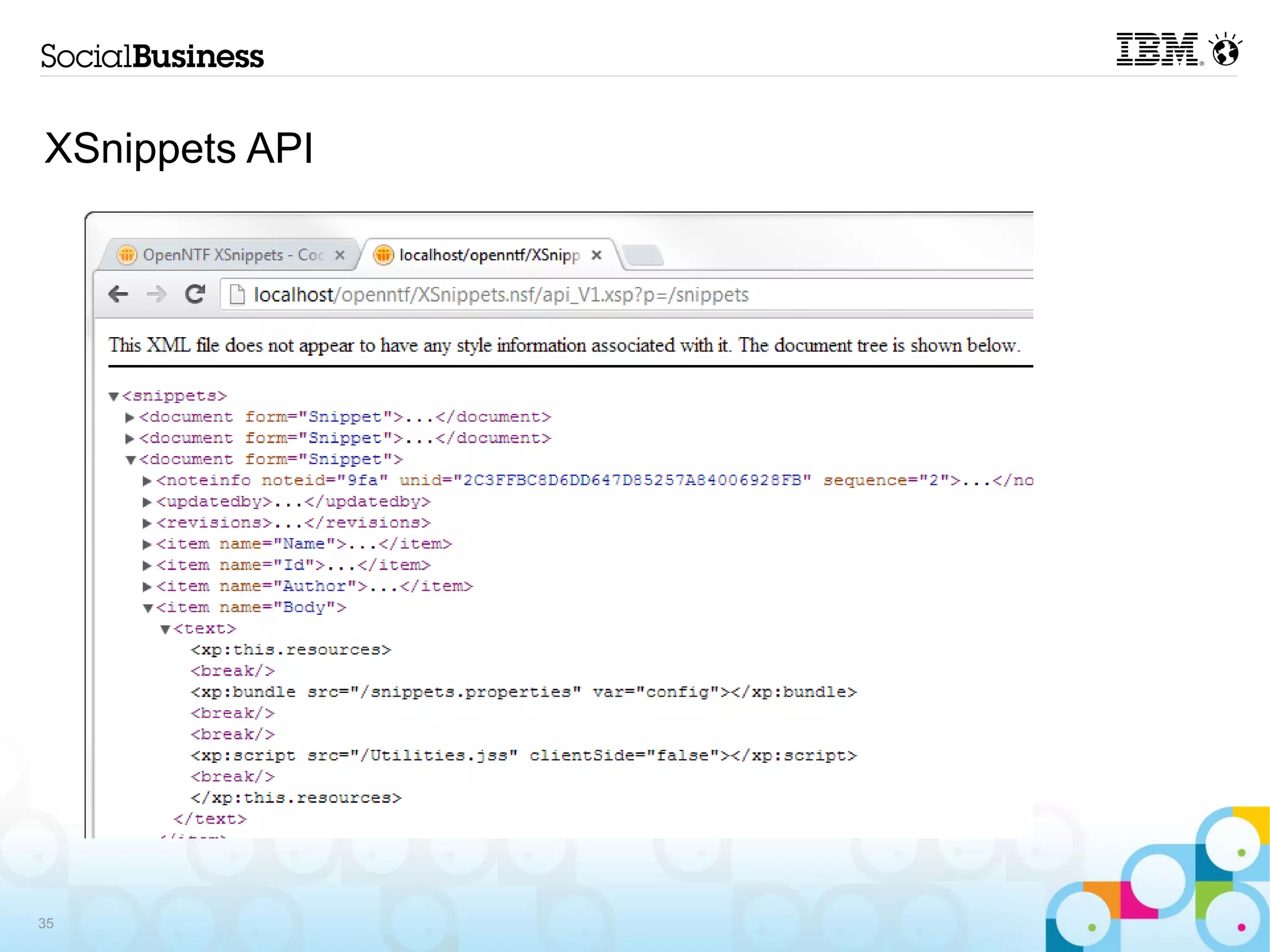Click the xp:this.resources opening tag
The image size is (1270, 952).
(291, 650)
